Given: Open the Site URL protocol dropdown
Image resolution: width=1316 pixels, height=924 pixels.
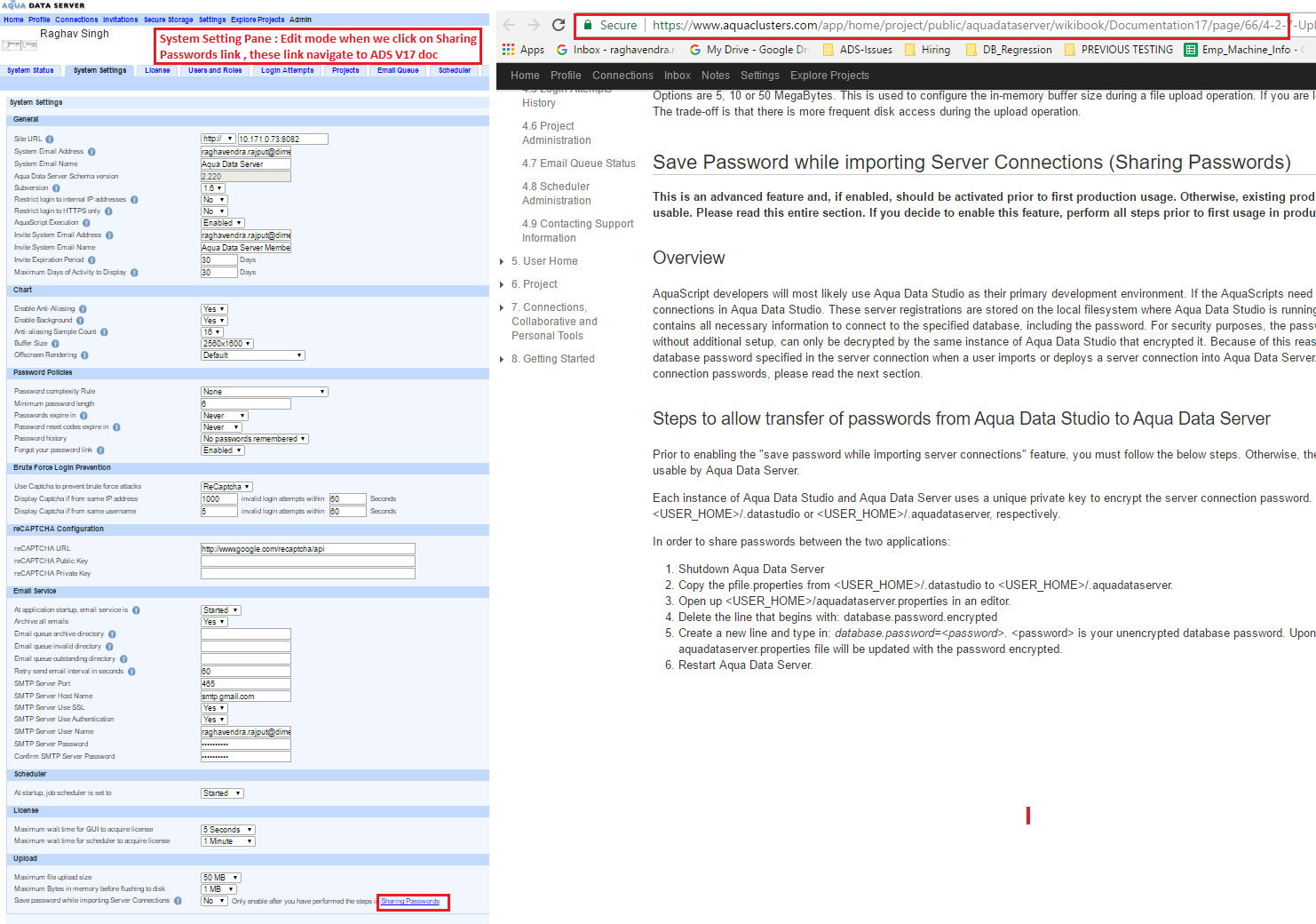Looking at the screenshot, I should tap(218, 139).
